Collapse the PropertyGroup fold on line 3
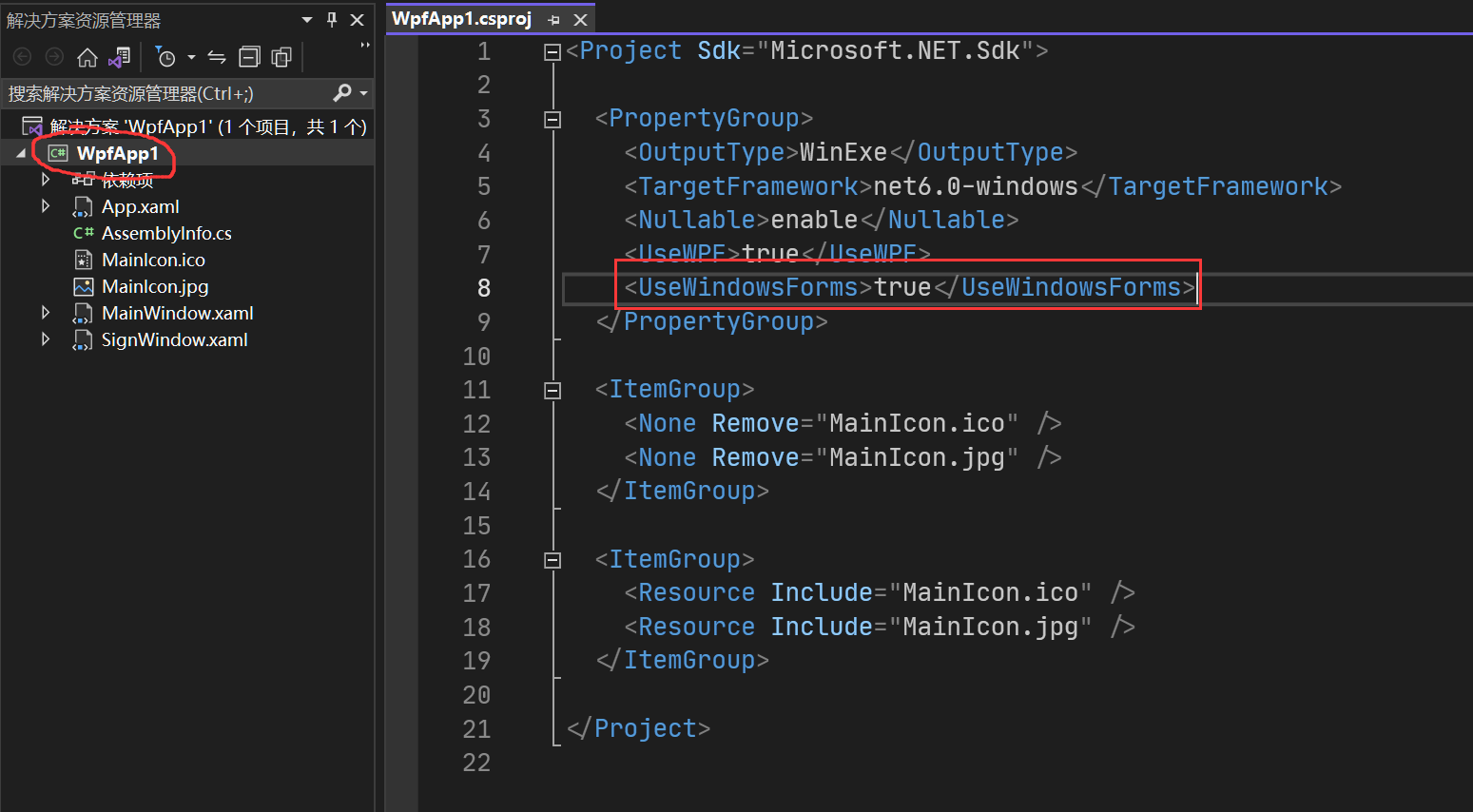Screen dimensions: 1473x812 point(552,120)
